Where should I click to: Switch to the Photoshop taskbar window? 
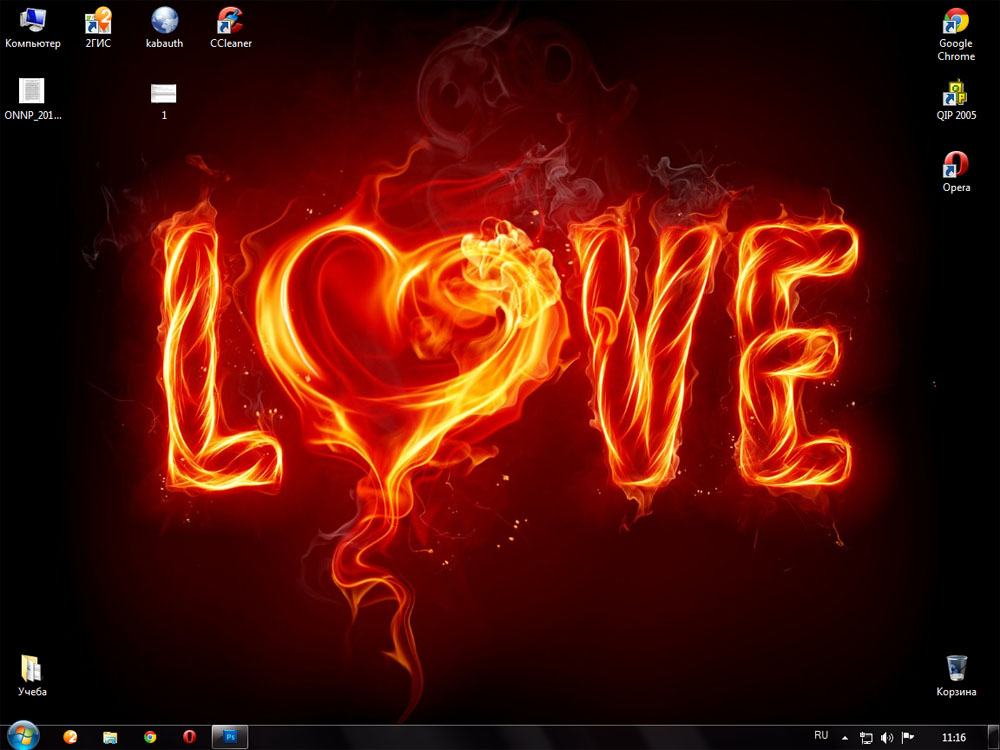[x=230, y=737]
